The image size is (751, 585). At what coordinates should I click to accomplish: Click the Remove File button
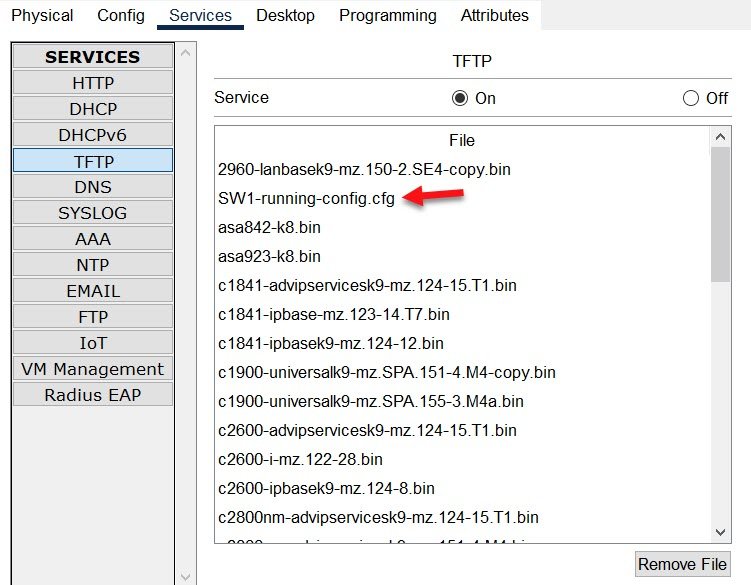[x=683, y=564]
